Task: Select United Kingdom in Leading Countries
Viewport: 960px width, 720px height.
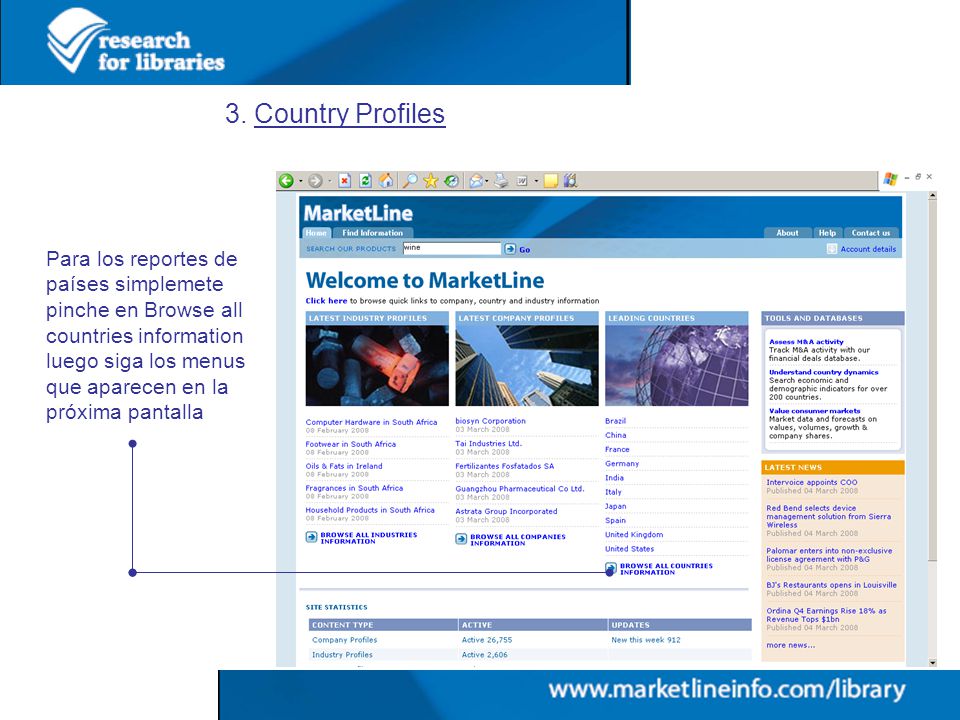Action: (634, 534)
